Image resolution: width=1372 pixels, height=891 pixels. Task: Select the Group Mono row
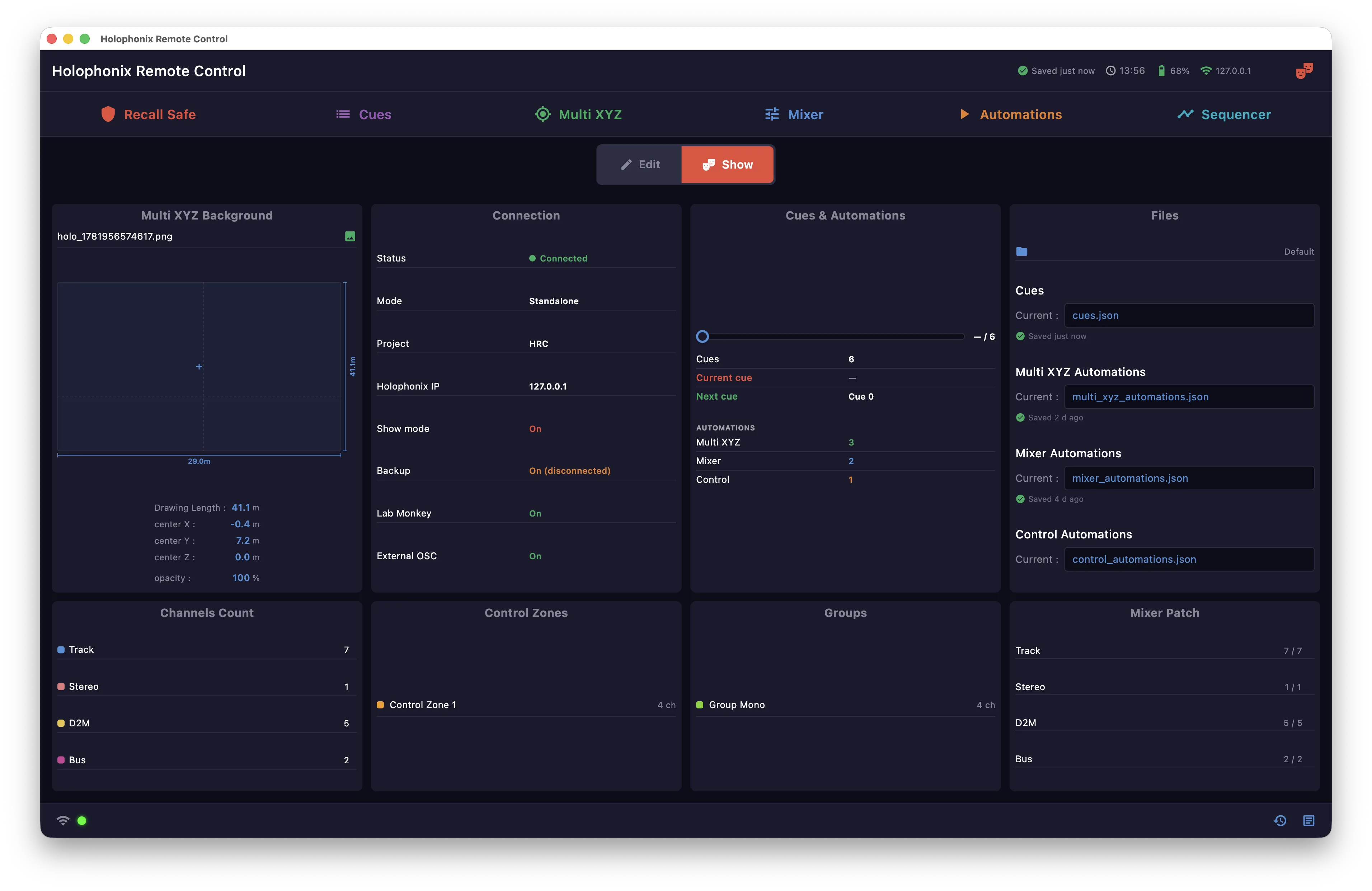(845, 705)
